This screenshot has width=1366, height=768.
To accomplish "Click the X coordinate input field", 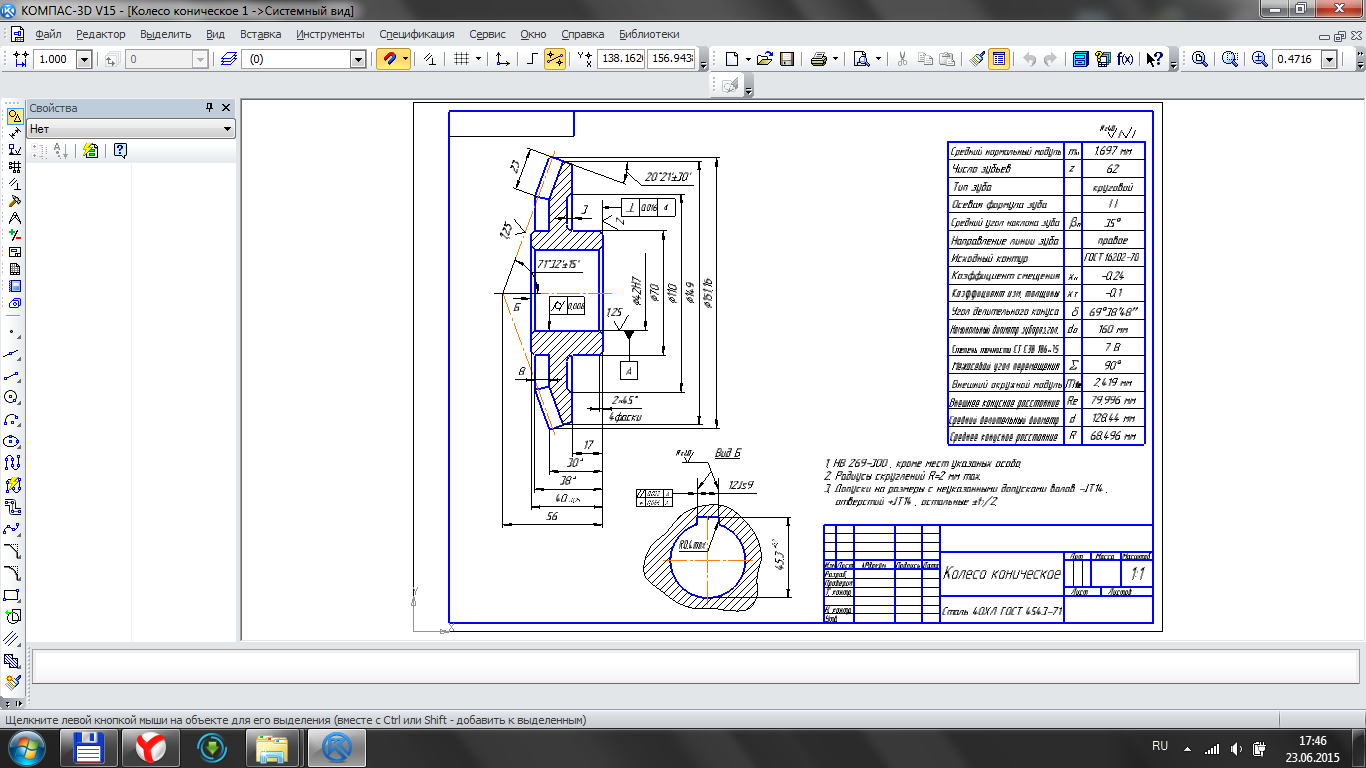I will pyautogui.click(x=620, y=59).
